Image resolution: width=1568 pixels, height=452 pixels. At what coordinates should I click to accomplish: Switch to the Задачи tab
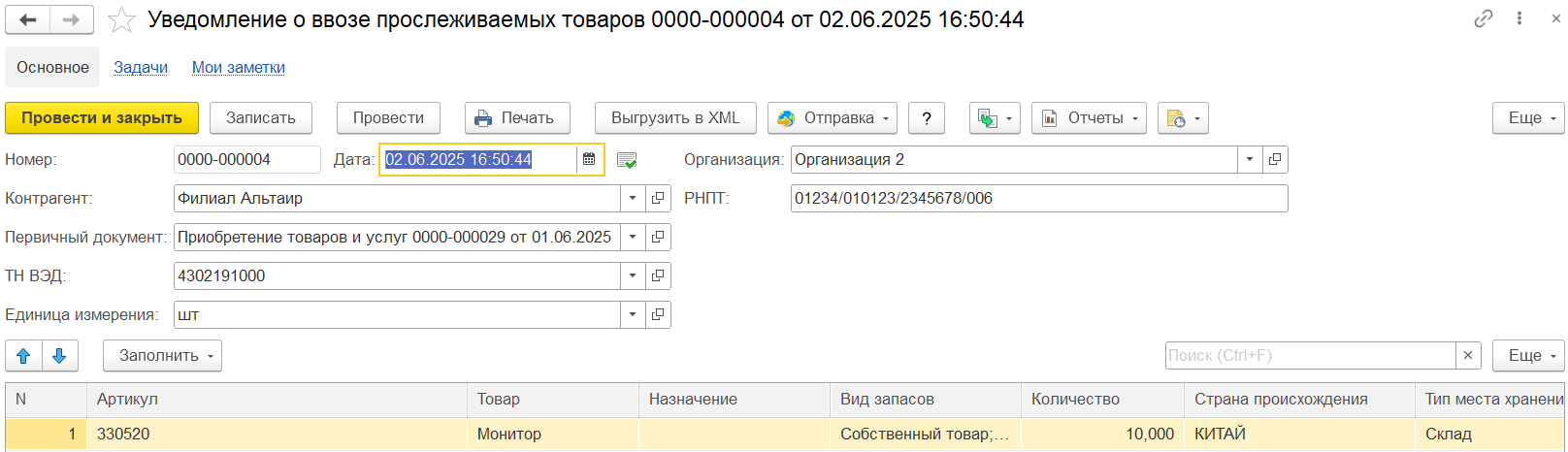141,67
